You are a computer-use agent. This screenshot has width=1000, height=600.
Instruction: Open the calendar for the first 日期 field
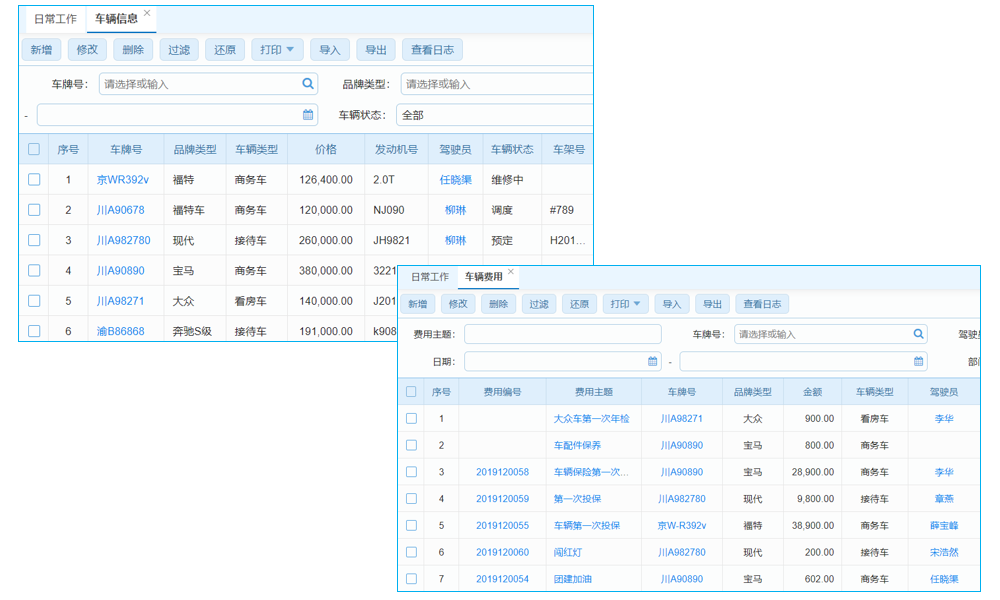click(x=651, y=361)
